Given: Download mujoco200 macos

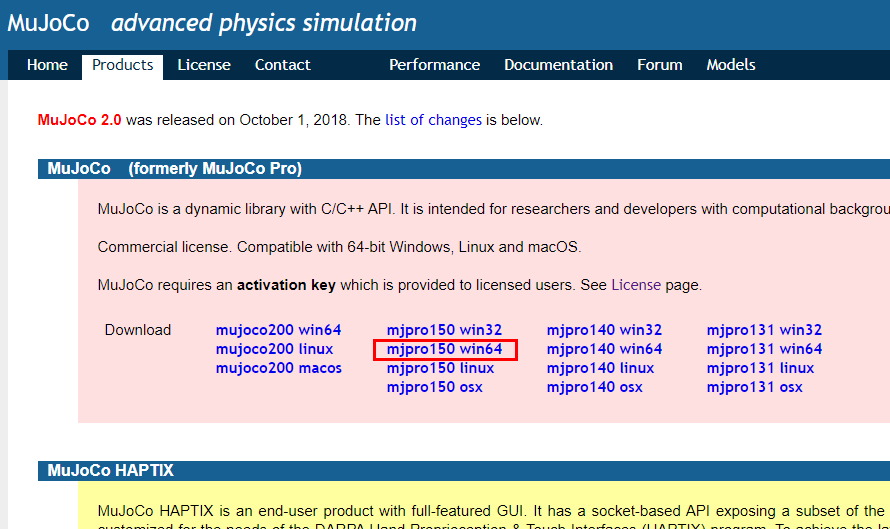Looking at the screenshot, I should pos(278,368).
